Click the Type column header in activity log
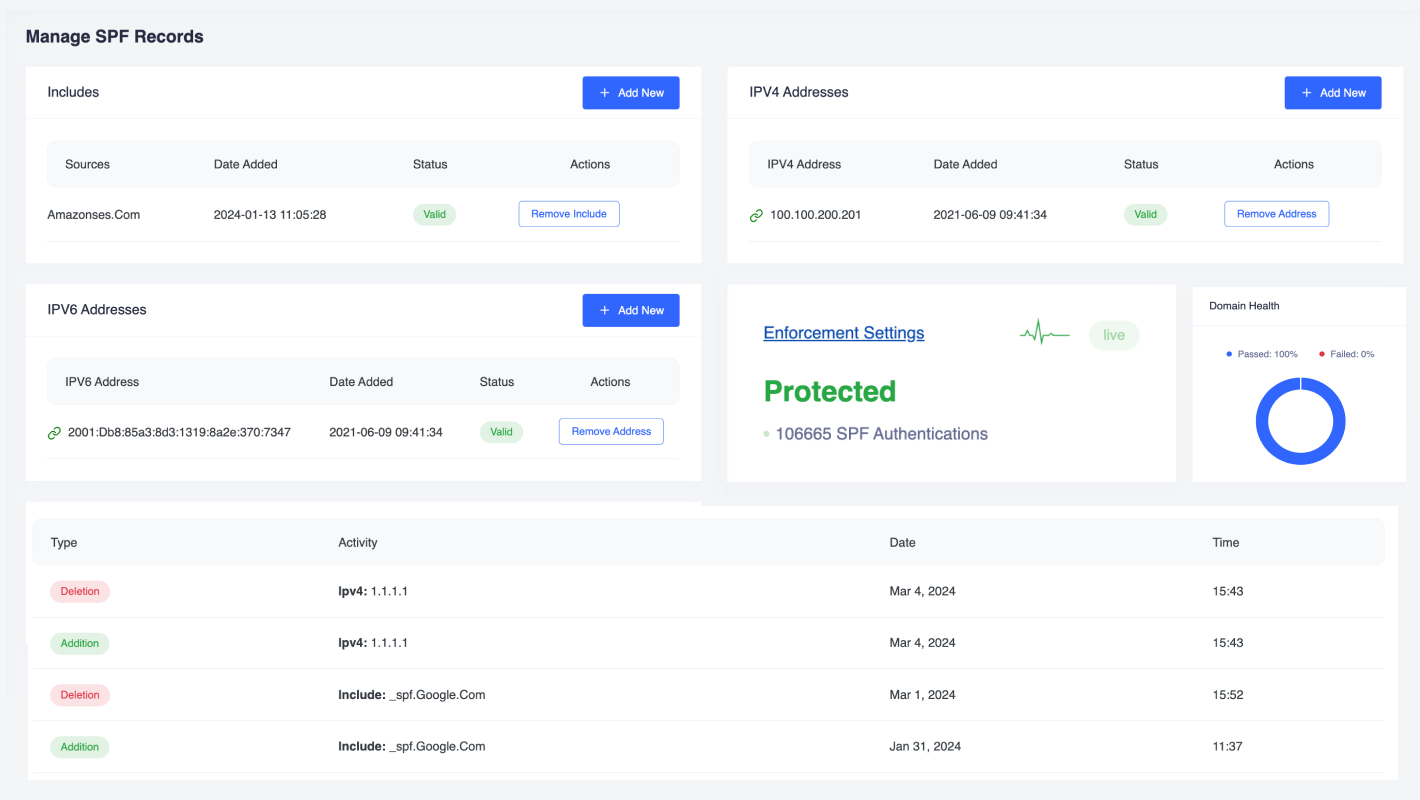 [x=64, y=542]
